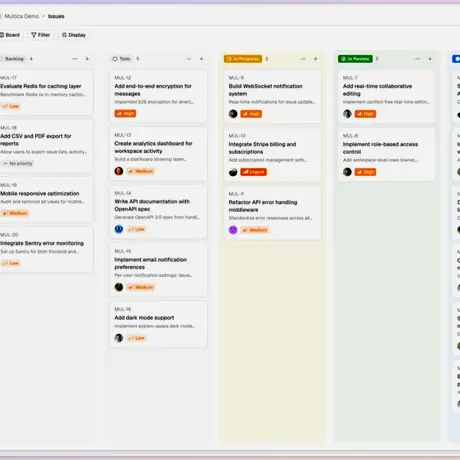Open Todo column more options menu

(x=189, y=59)
